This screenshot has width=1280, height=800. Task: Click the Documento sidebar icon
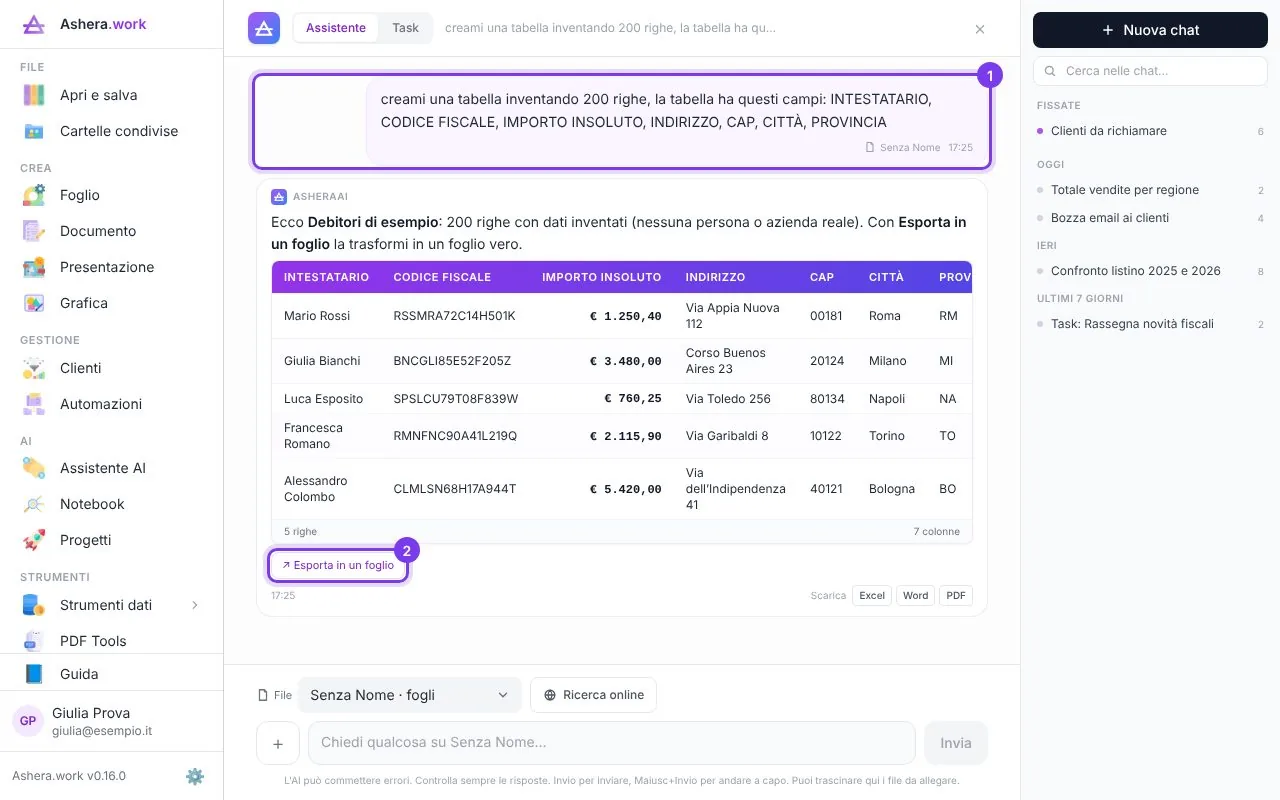click(x=34, y=231)
